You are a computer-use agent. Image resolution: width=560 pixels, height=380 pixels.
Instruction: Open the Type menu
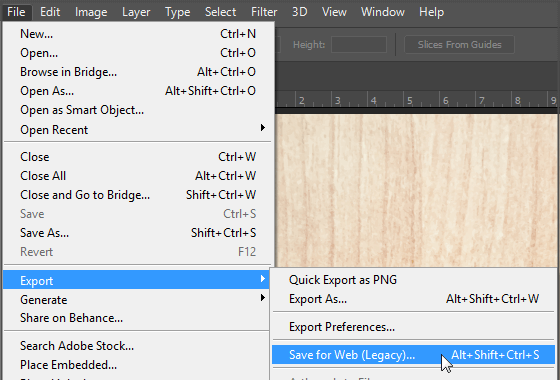tap(178, 12)
